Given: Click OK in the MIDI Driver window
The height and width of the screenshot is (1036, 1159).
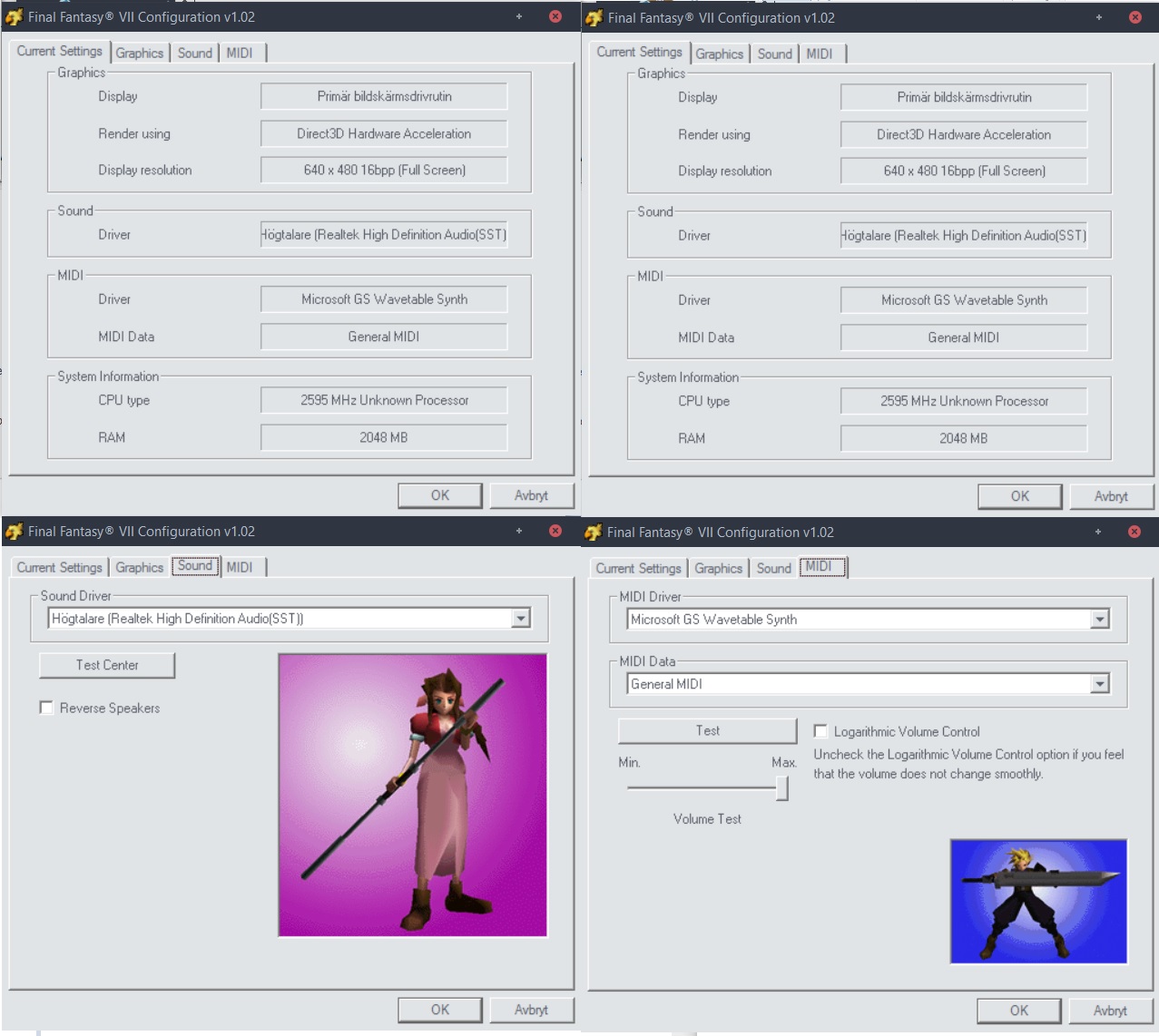Looking at the screenshot, I should [x=1019, y=1011].
